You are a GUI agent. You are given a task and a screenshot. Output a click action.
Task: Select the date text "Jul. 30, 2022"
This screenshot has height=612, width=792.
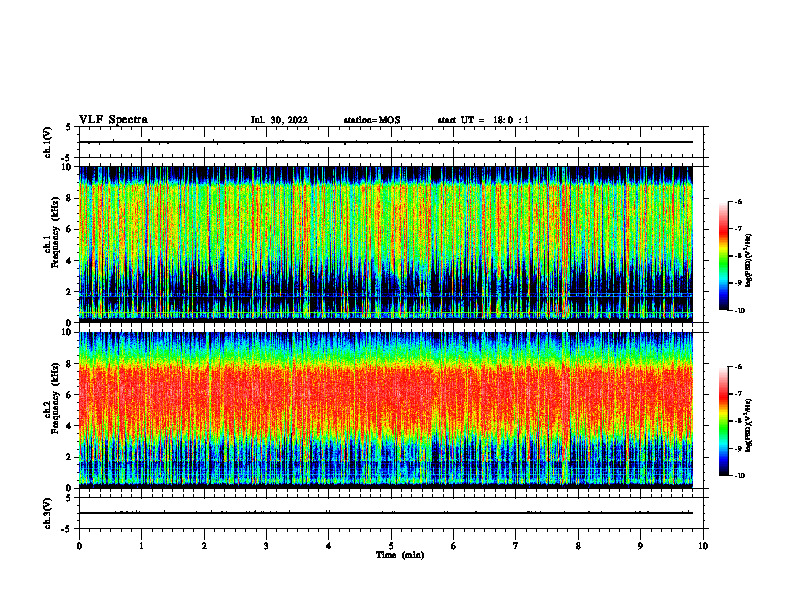point(279,120)
